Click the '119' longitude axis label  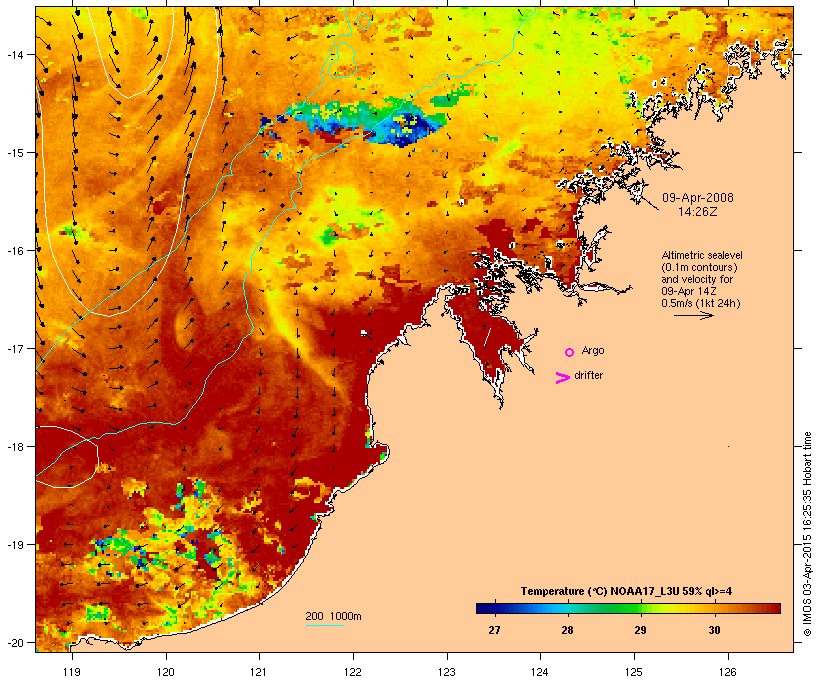tap(72, 672)
